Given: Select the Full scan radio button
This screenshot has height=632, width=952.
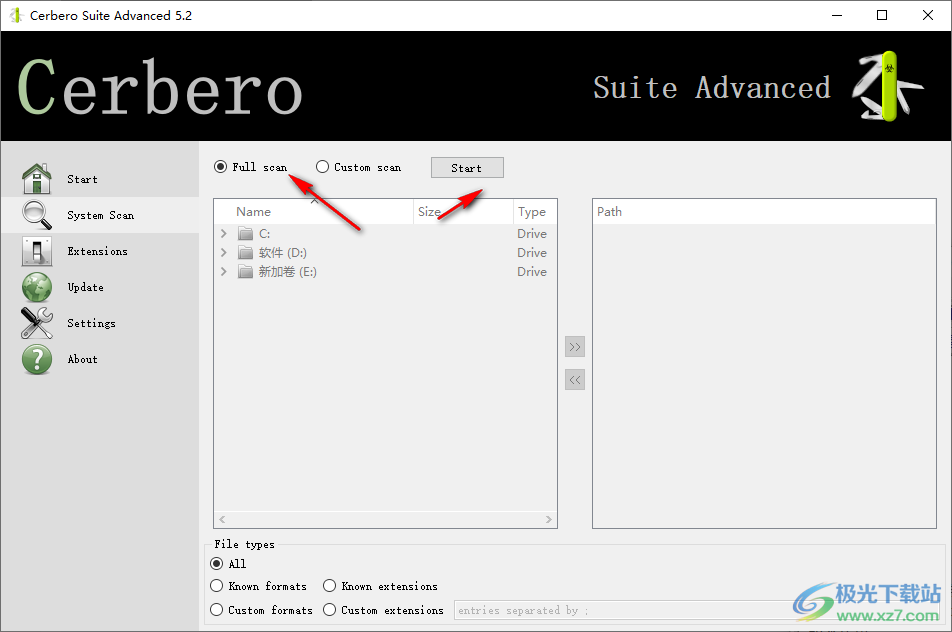Looking at the screenshot, I should pyautogui.click(x=220, y=166).
